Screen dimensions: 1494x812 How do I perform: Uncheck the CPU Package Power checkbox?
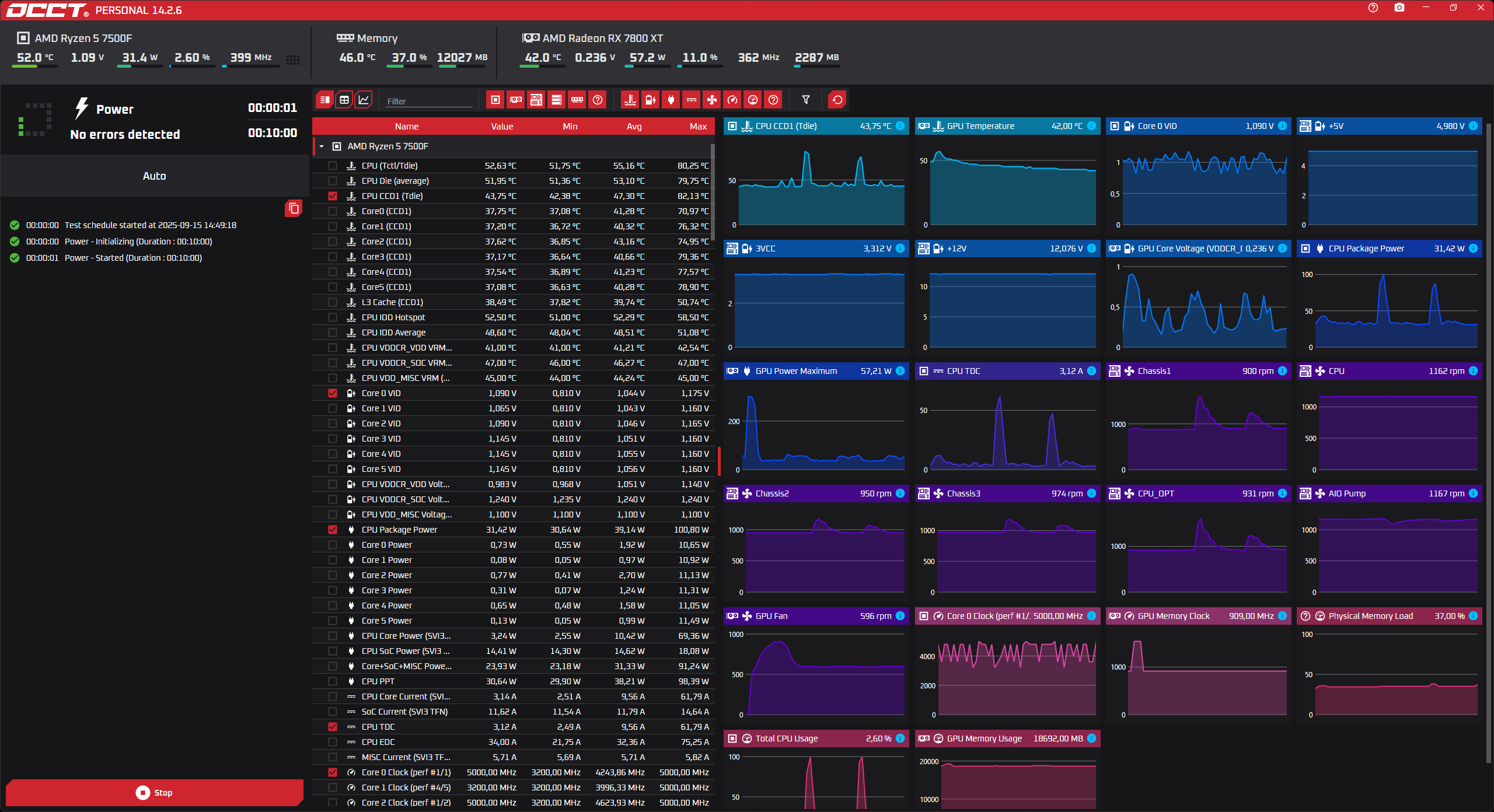click(x=333, y=530)
